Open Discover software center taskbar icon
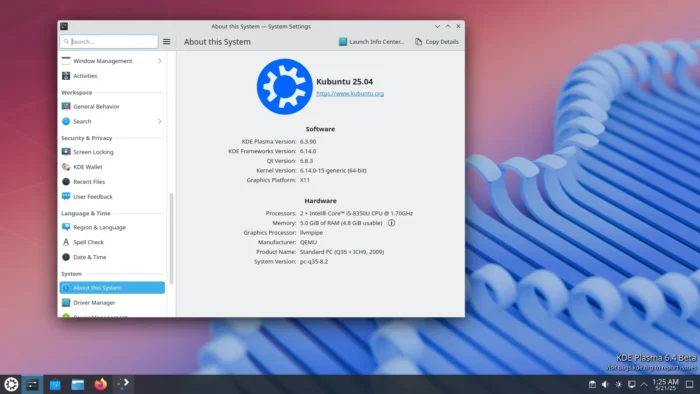The width and height of the screenshot is (700, 394). click(55, 384)
